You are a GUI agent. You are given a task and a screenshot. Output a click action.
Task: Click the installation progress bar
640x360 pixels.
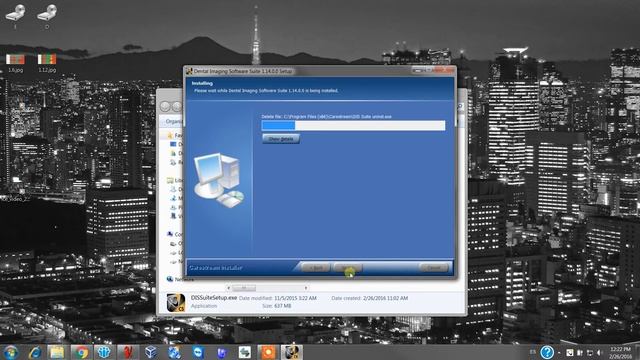[353, 125]
